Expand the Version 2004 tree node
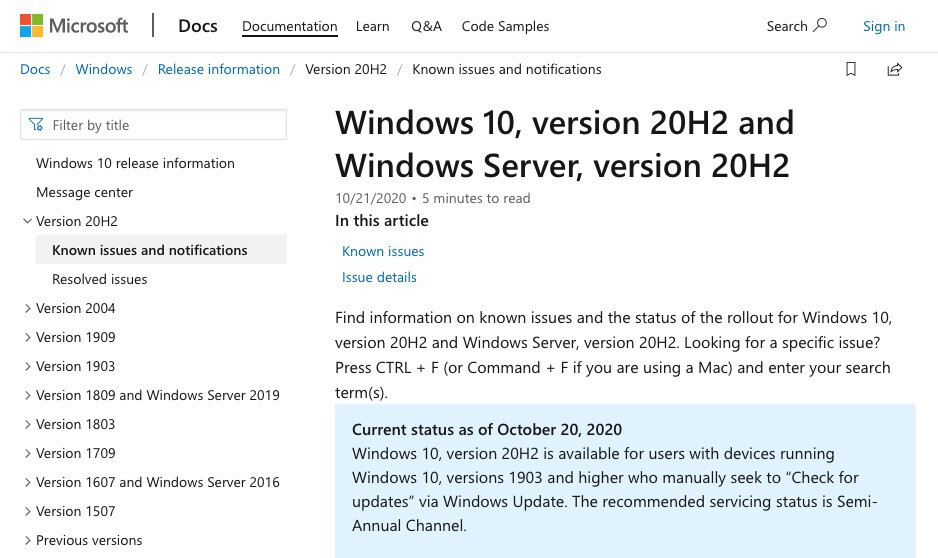Image resolution: width=938 pixels, height=558 pixels. point(27,308)
